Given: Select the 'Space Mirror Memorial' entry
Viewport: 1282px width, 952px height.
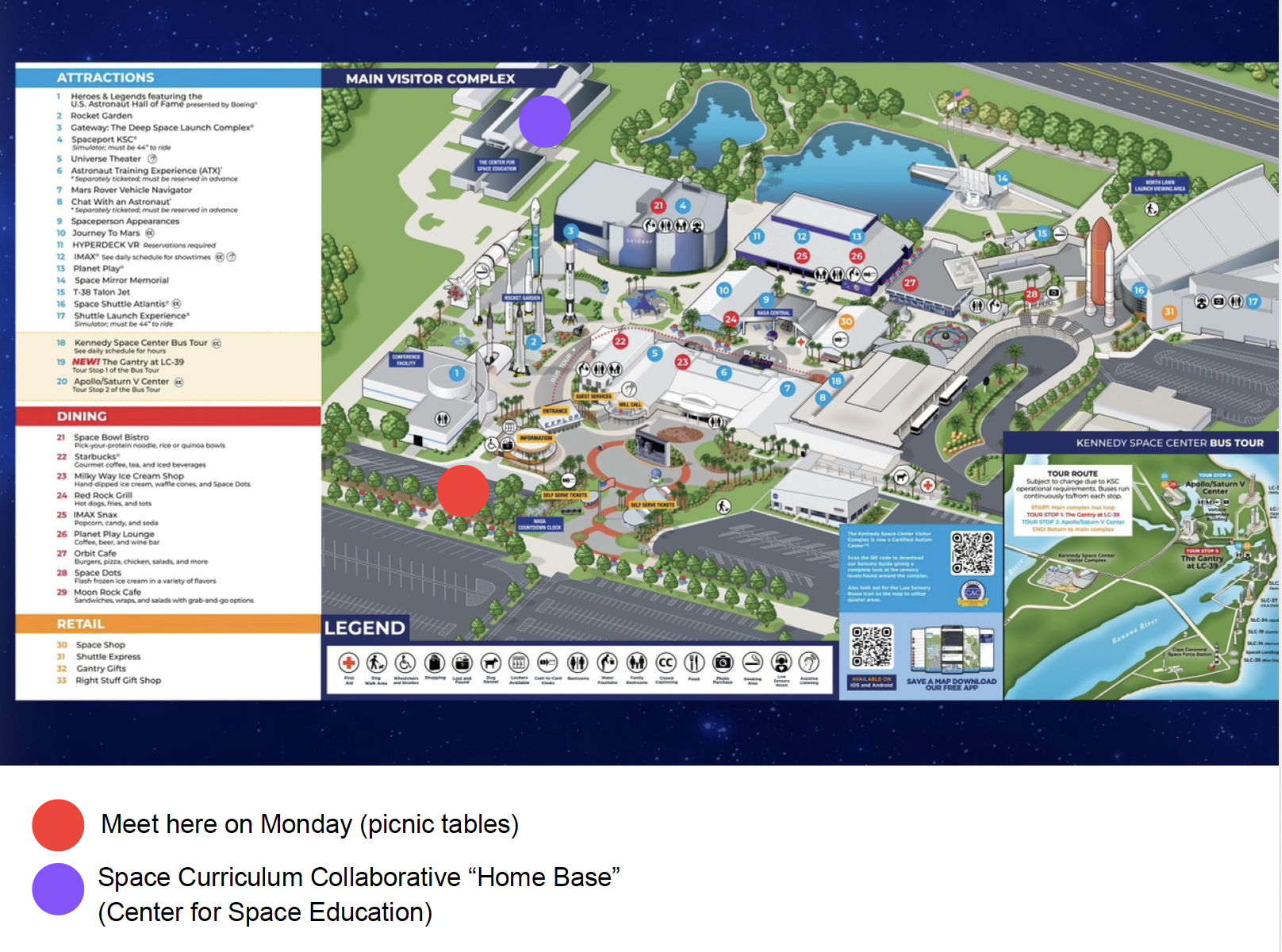Looking at the screenshot, I should click(x=121, y=281).
